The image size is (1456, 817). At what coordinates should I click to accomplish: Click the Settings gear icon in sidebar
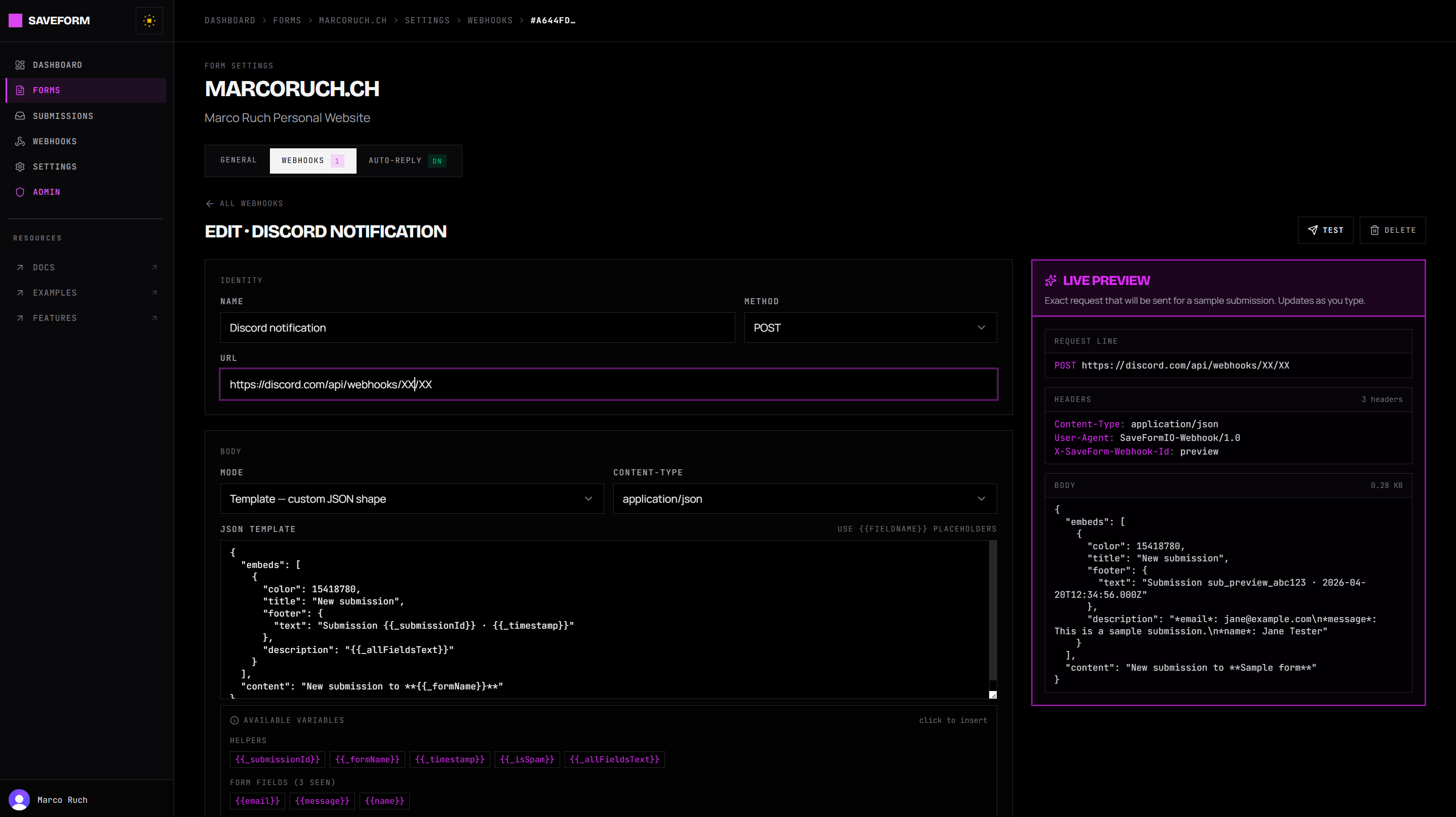pos(20,166)
